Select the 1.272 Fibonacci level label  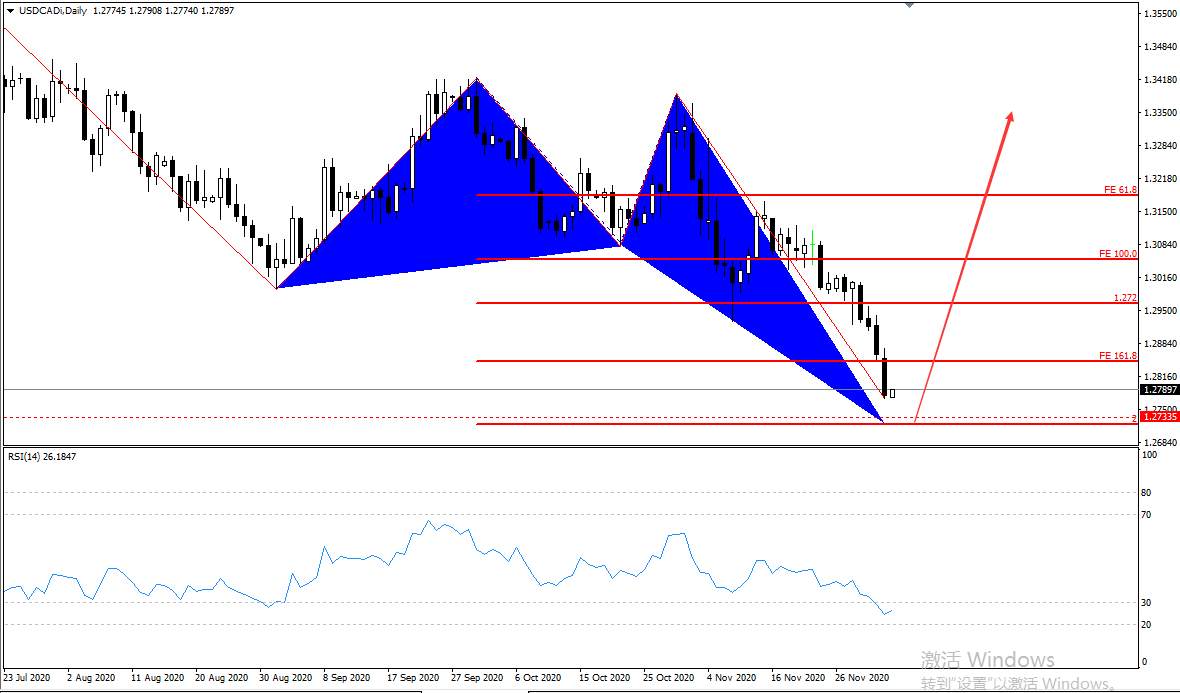(x=1125, y=298)
